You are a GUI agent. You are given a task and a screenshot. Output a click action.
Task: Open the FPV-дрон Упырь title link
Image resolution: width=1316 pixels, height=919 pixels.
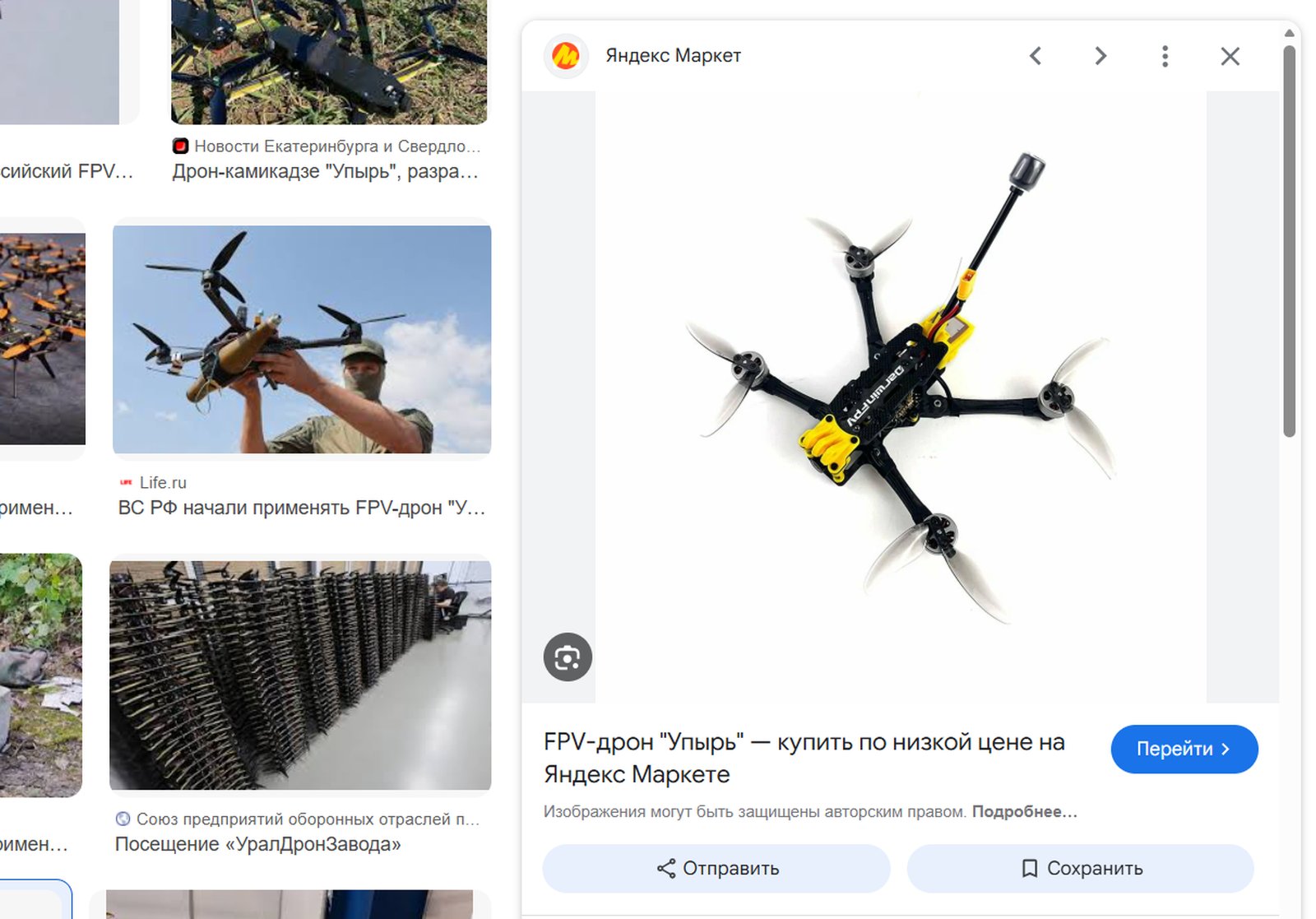click(804, 757)
